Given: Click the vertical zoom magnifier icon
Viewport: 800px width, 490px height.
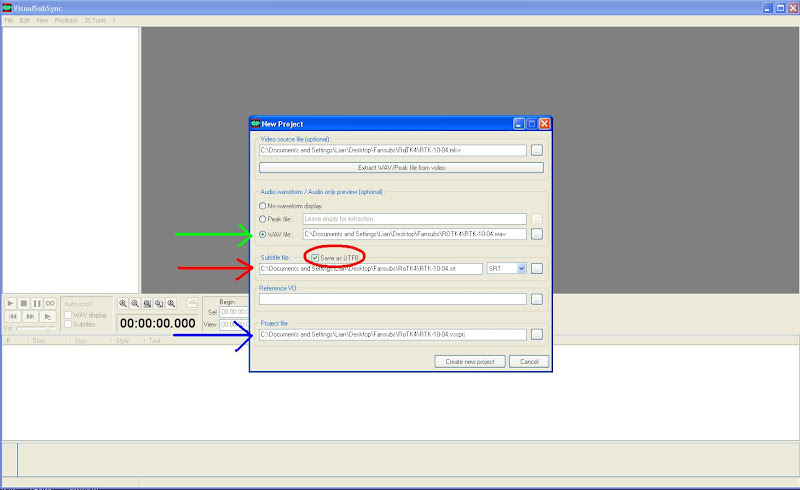Looking at the screenshot, I should (171, 303).
